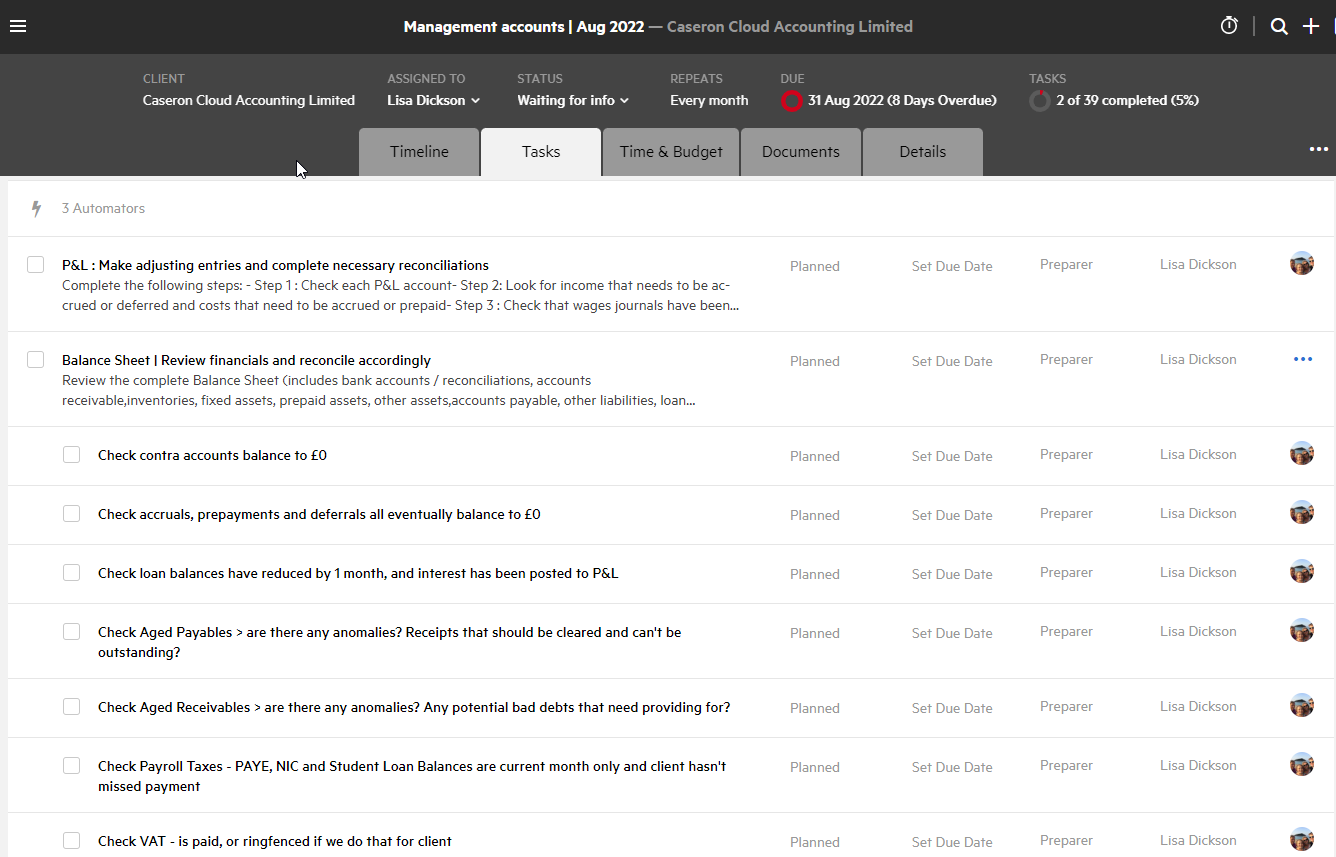
Task: Open the Waiting for info status dropdown
Action: (573, 100)
